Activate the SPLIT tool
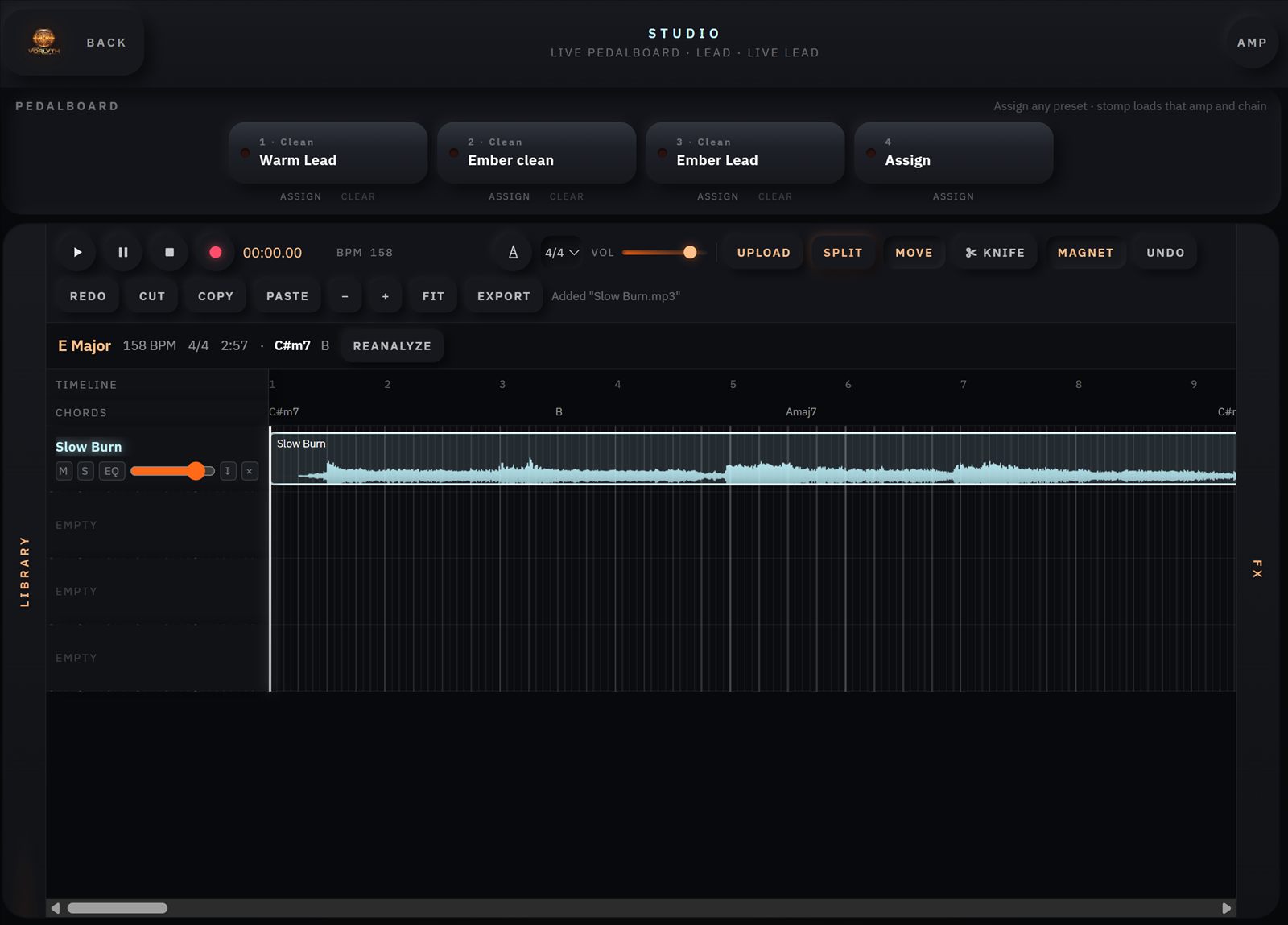 tap(843, 252)
